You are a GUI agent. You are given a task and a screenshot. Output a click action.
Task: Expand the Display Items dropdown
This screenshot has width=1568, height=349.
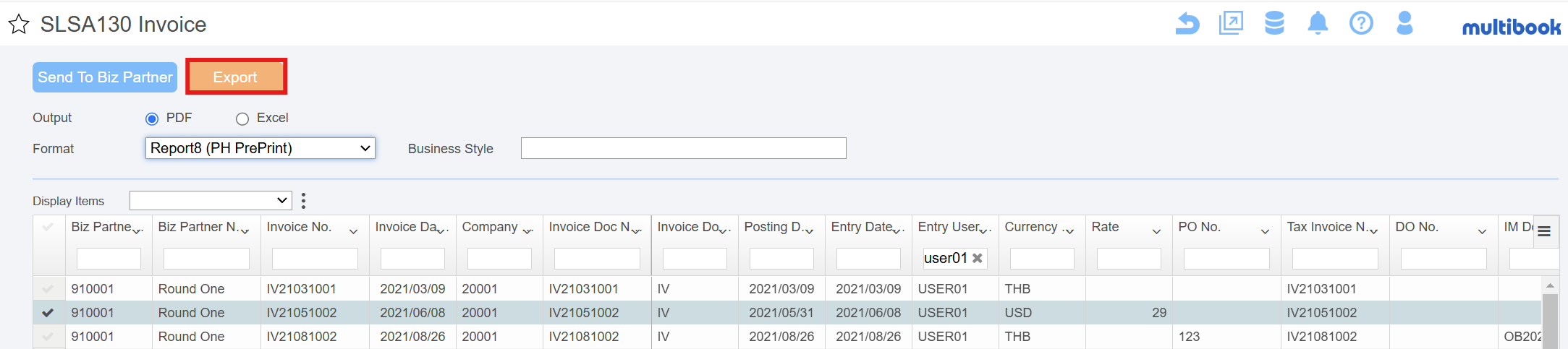click(211, 200)
